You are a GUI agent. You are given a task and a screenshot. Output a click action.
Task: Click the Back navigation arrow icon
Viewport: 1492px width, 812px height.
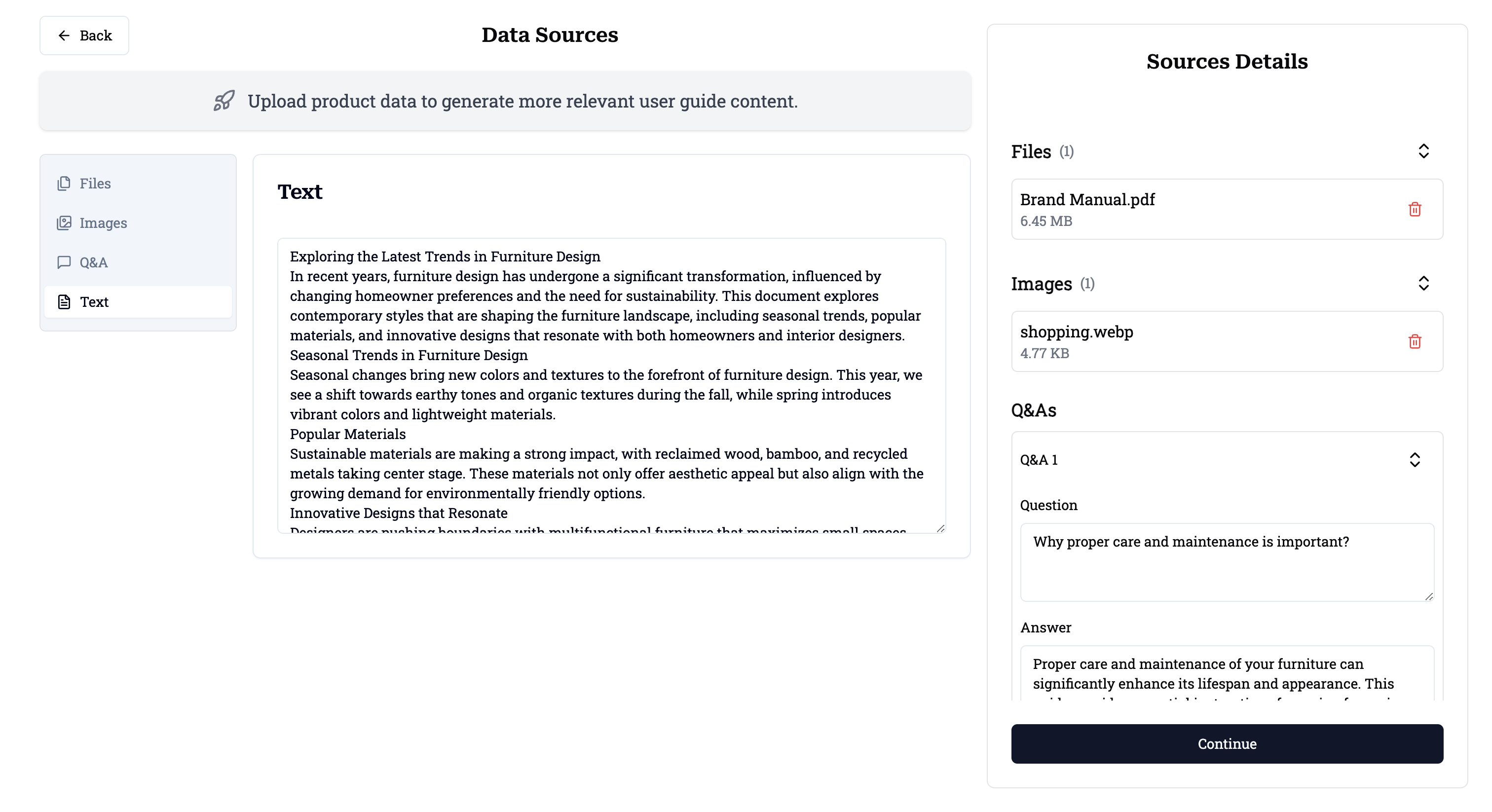[64, 35]
